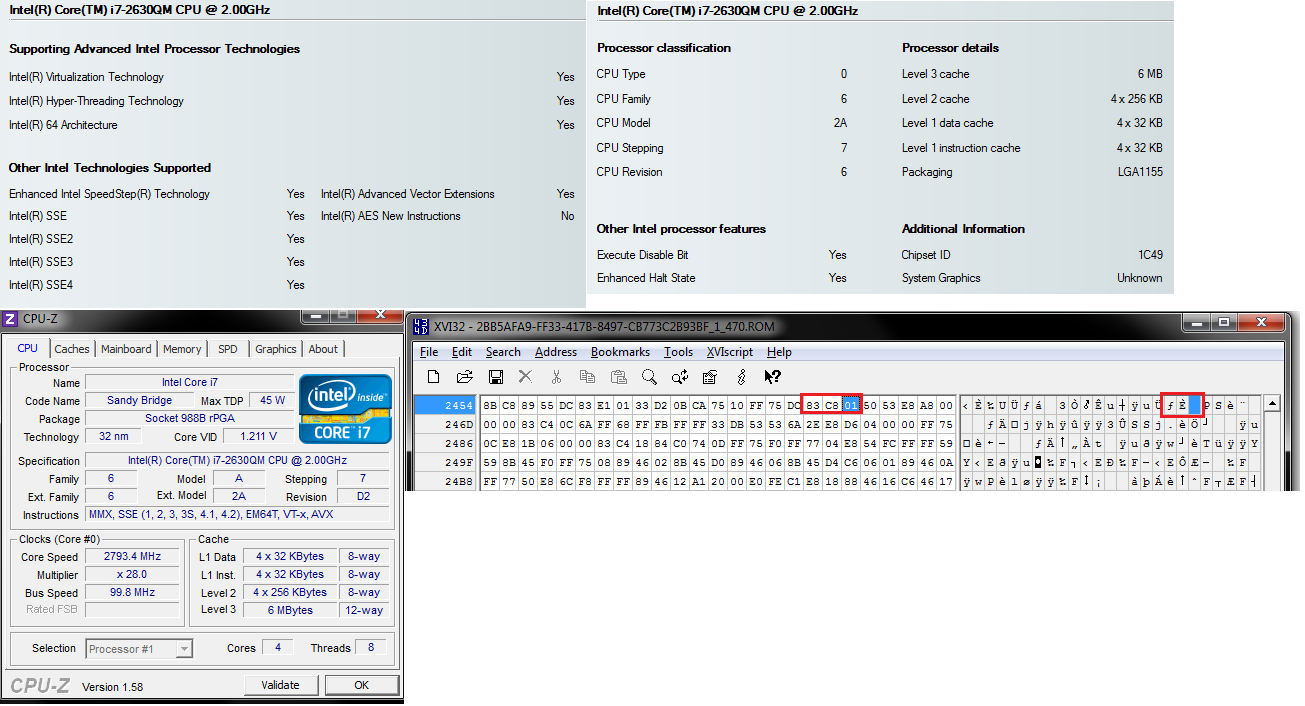Click the Intel Core i7 logo
Viewport: 1305px width, 706px height.
point(344,408)
